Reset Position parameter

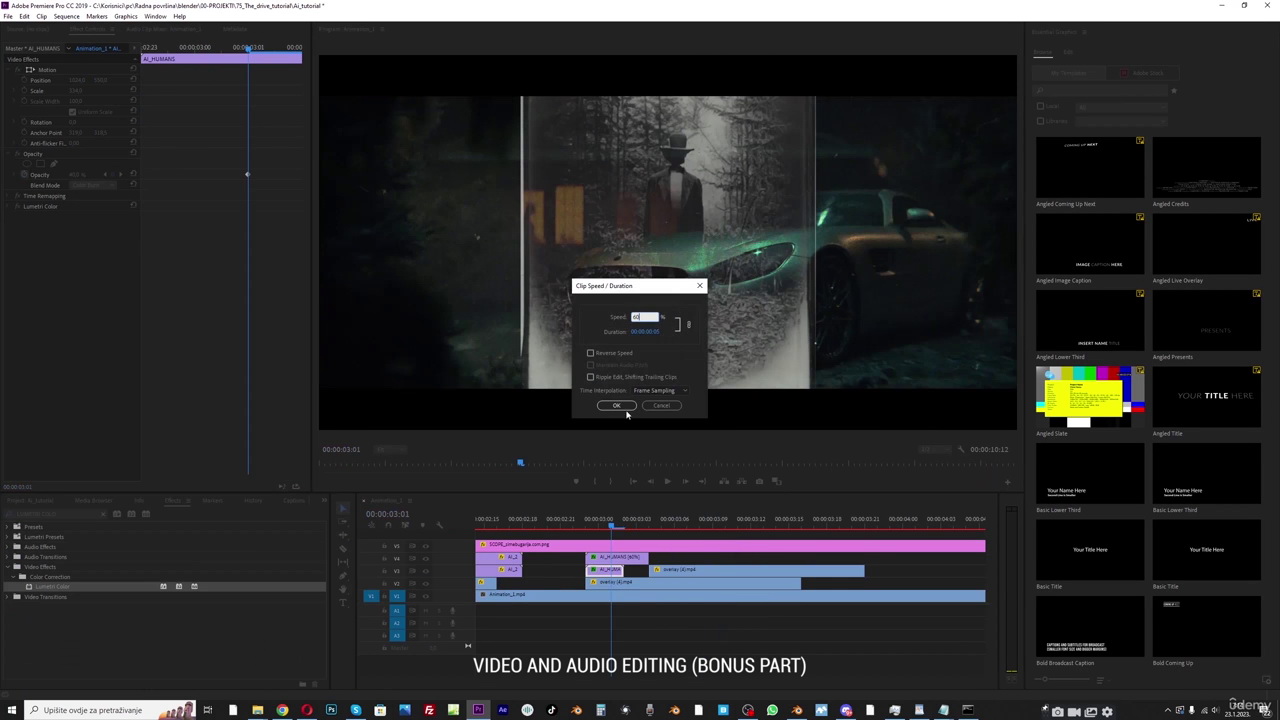tap(133, 80)
